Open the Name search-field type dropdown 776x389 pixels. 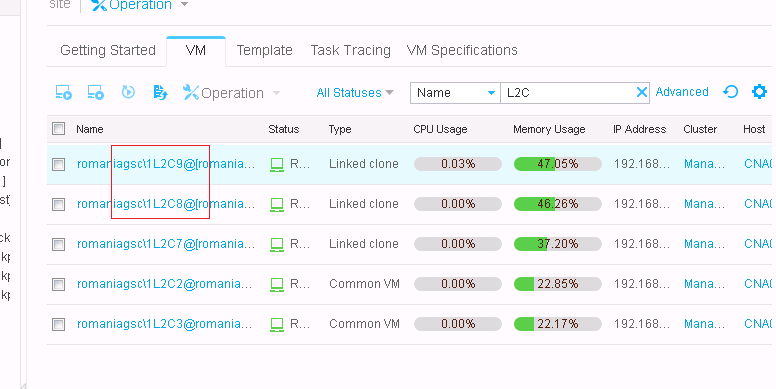[455, 93]
